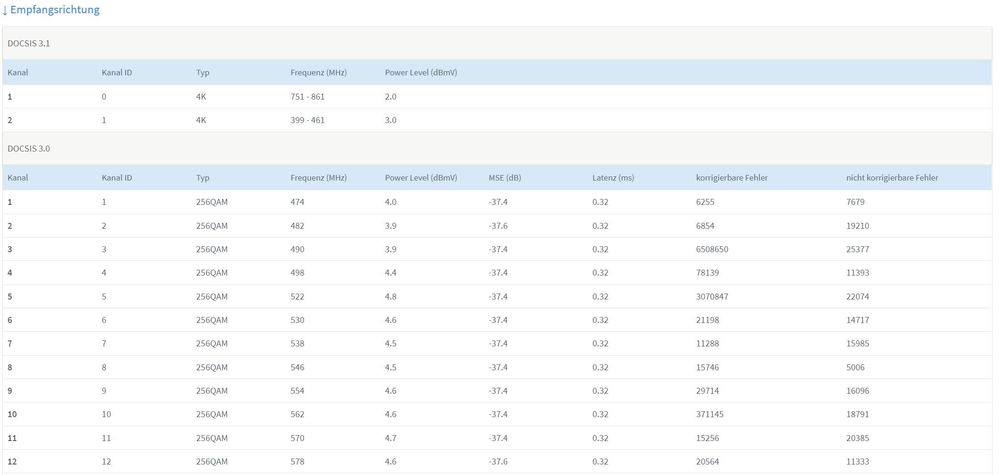999x475 pixels.
Task: Click the MSE (dB) column header
Action: [x=505, y=178]
